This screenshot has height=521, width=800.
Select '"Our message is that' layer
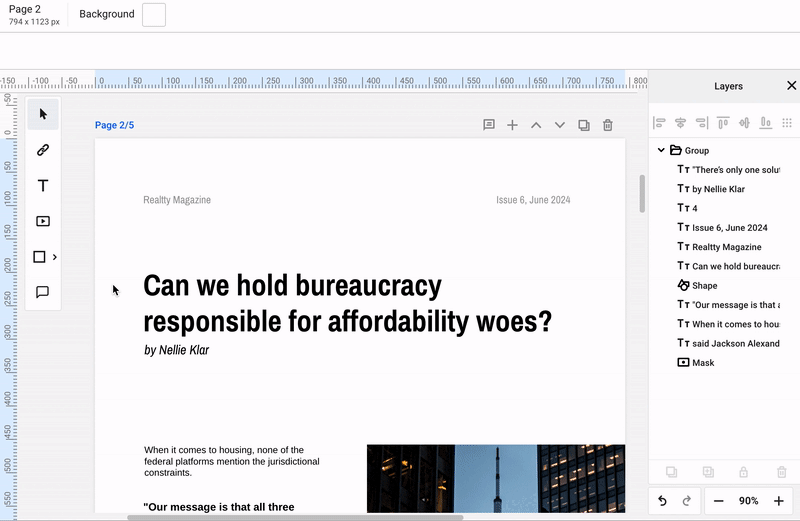coord(729,305)
